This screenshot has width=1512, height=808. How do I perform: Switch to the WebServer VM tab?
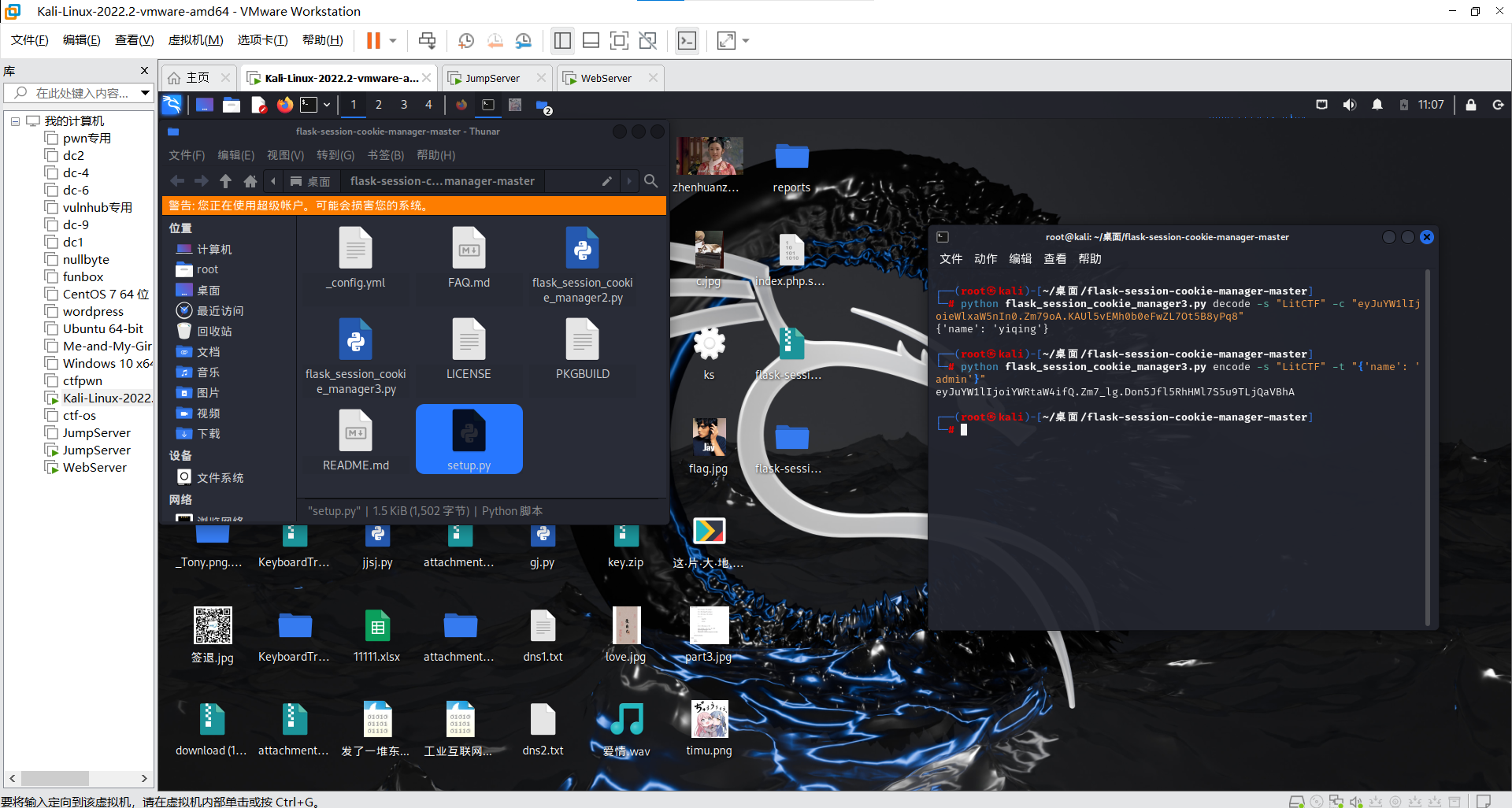(x=606, y=78)
